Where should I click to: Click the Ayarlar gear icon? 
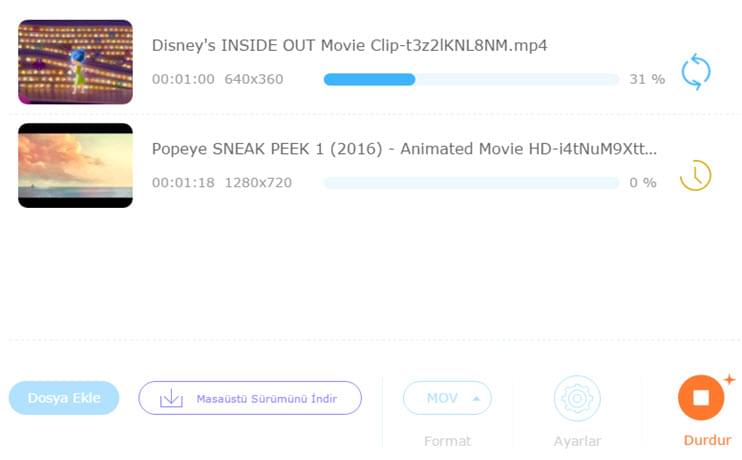click(x=576, y=398)
